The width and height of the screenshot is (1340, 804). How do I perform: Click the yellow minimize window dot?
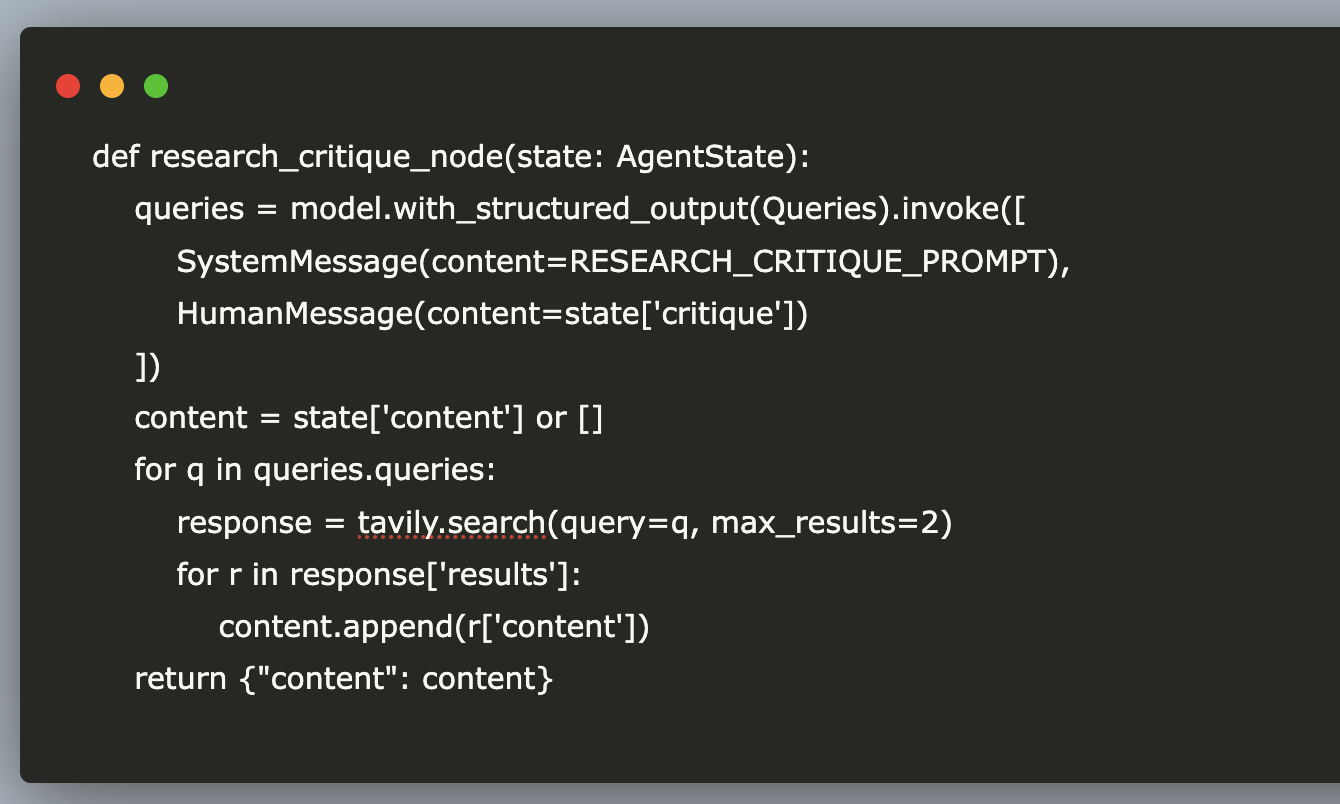(112, 86)
